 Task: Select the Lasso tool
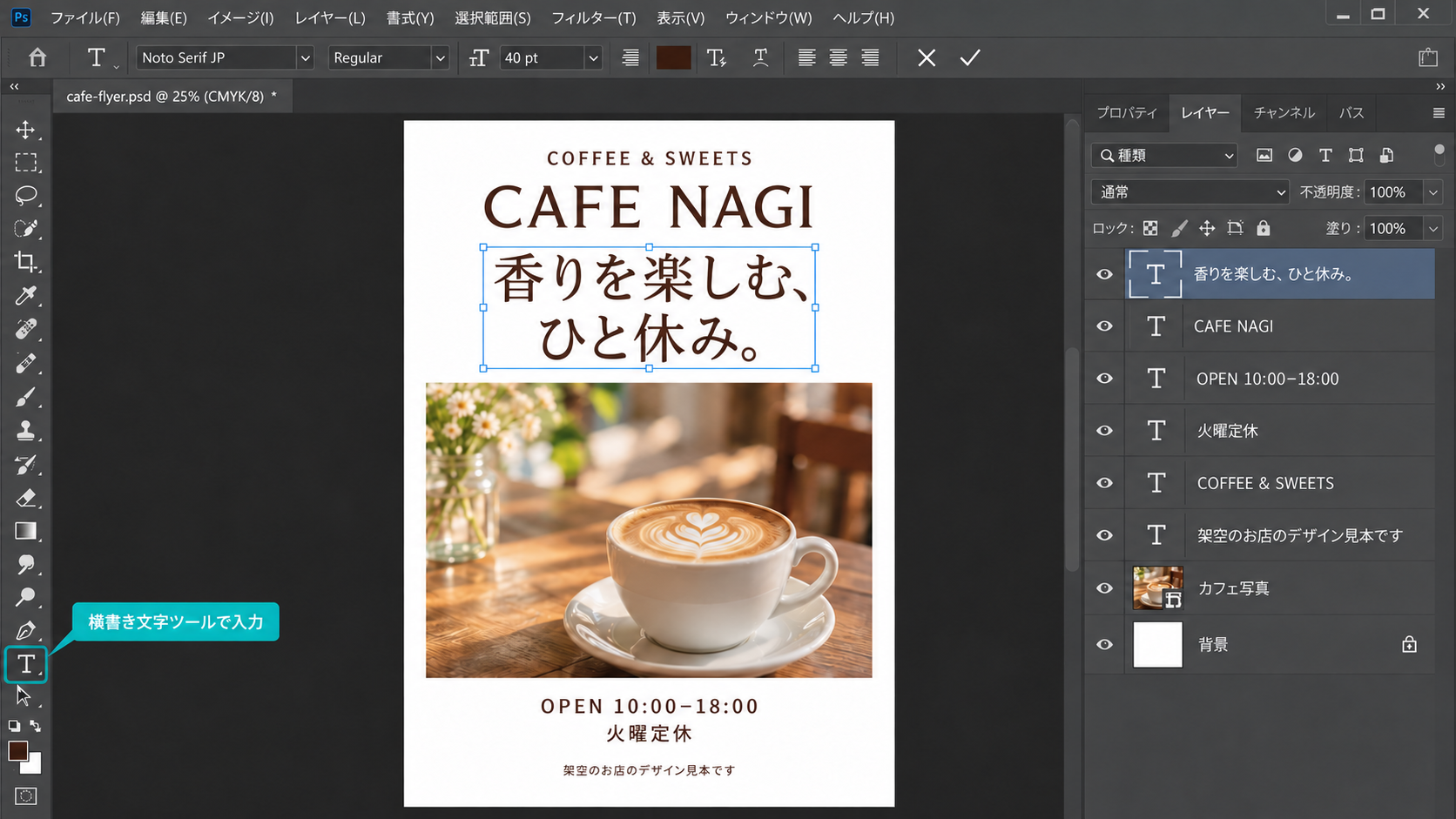click(25, 195)
